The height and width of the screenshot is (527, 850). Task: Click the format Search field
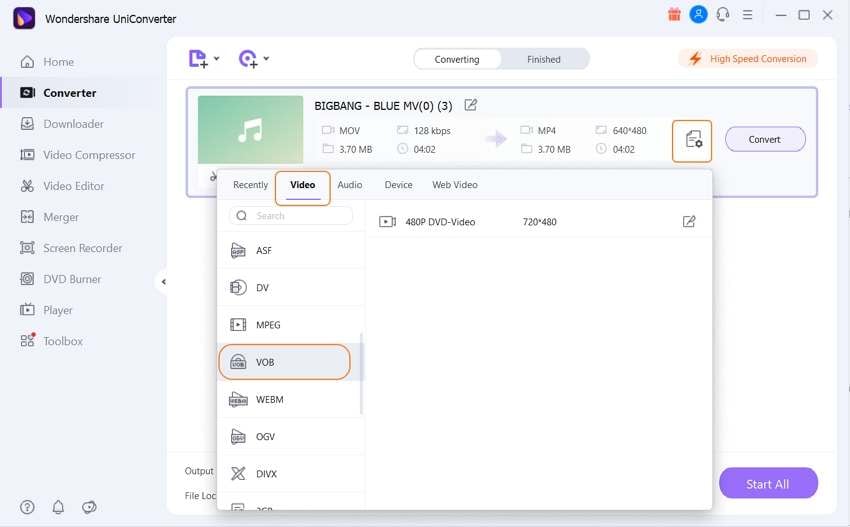(291, 216)
